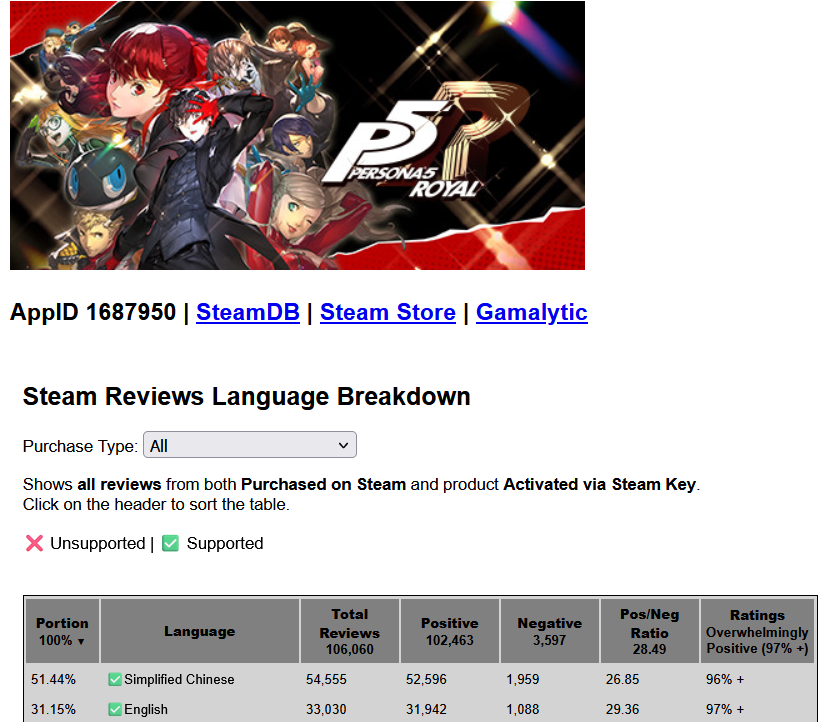Sort table by Portion header
The height and width of the screenshot is (722, 823).
[x=62, y=631]
